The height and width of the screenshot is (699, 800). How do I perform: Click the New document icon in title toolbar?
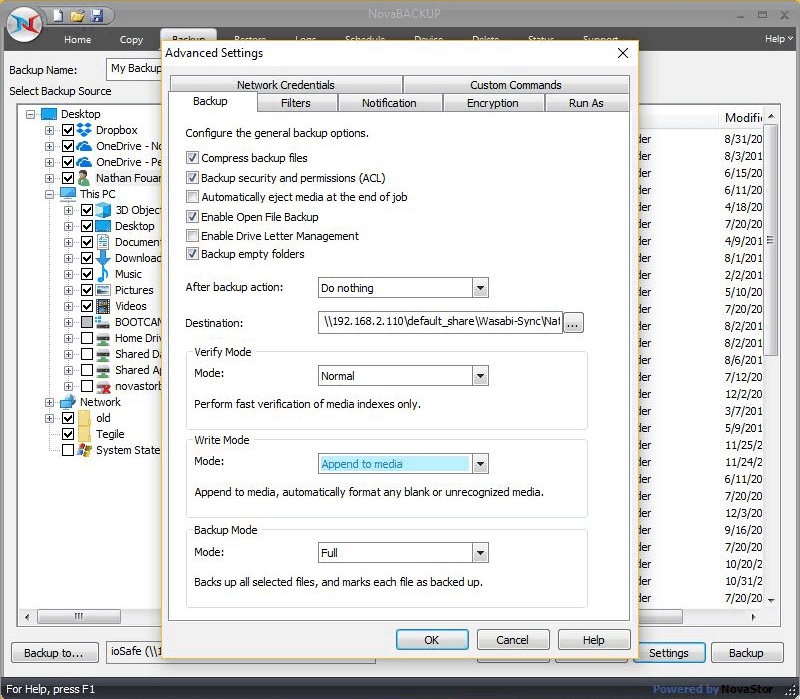tap(58, 16)
